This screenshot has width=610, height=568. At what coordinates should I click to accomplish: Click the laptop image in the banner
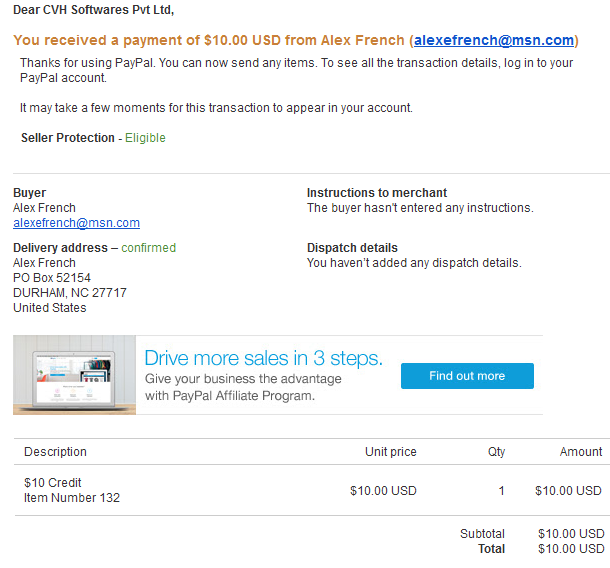click(x=74, y=375)
